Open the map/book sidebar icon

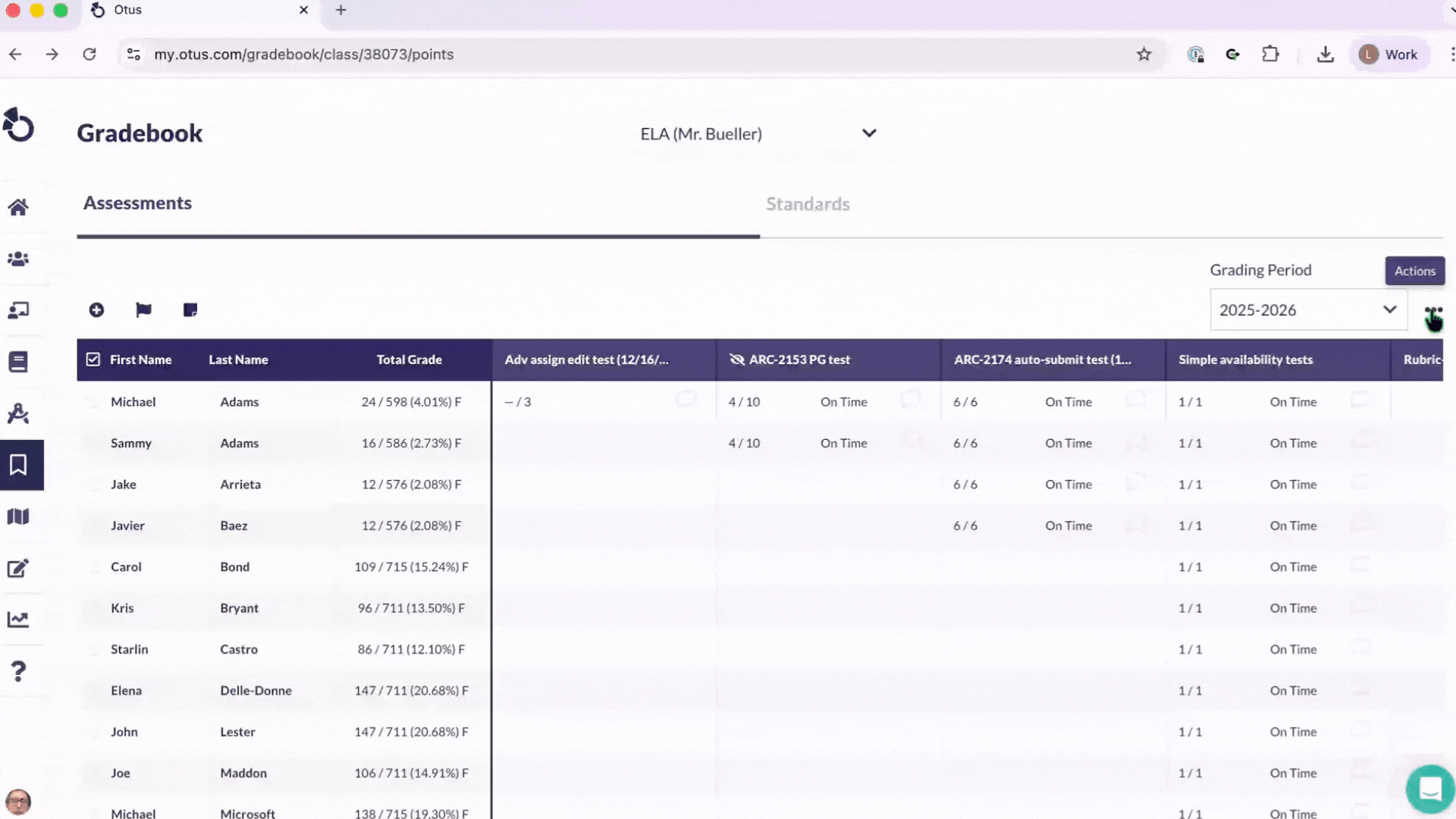(18, 516)
